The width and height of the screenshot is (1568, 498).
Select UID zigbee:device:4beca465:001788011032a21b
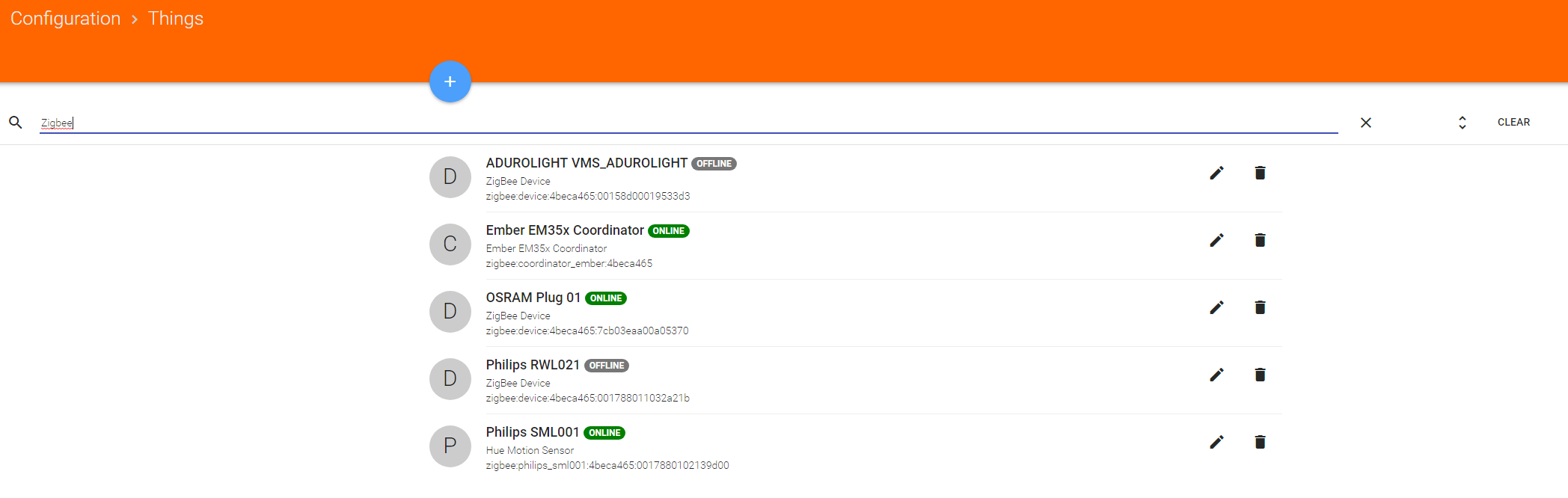click(587, 399)
